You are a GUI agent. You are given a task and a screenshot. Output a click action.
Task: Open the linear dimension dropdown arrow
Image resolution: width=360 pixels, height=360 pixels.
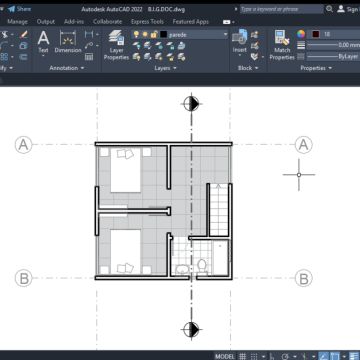click(x=97, y=34)
